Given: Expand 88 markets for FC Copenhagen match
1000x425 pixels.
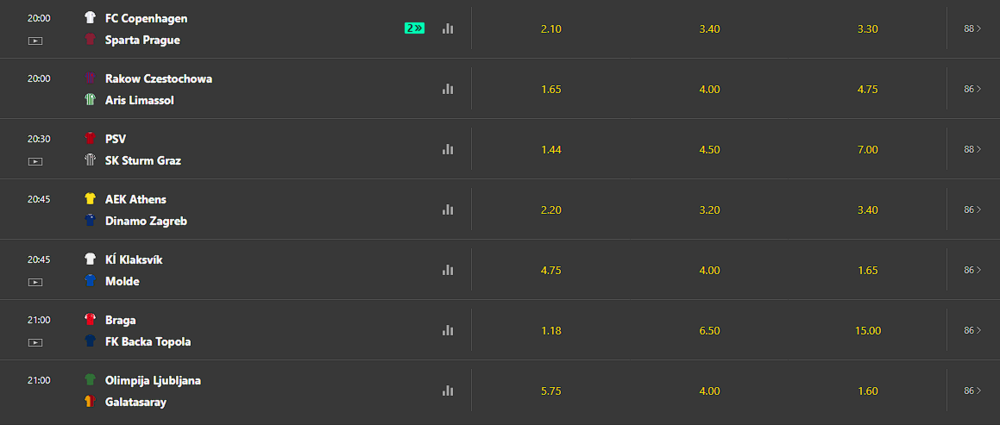Looking at the screenshot, I should [972, 29].
